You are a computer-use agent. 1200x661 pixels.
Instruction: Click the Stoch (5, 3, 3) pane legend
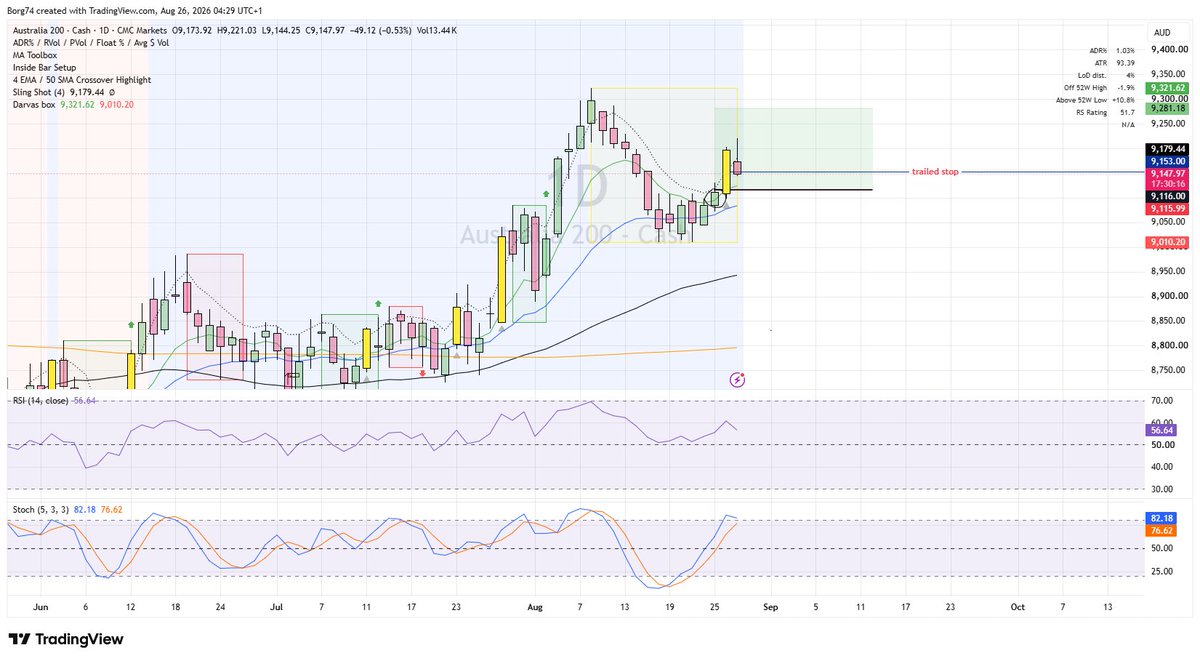69,508
